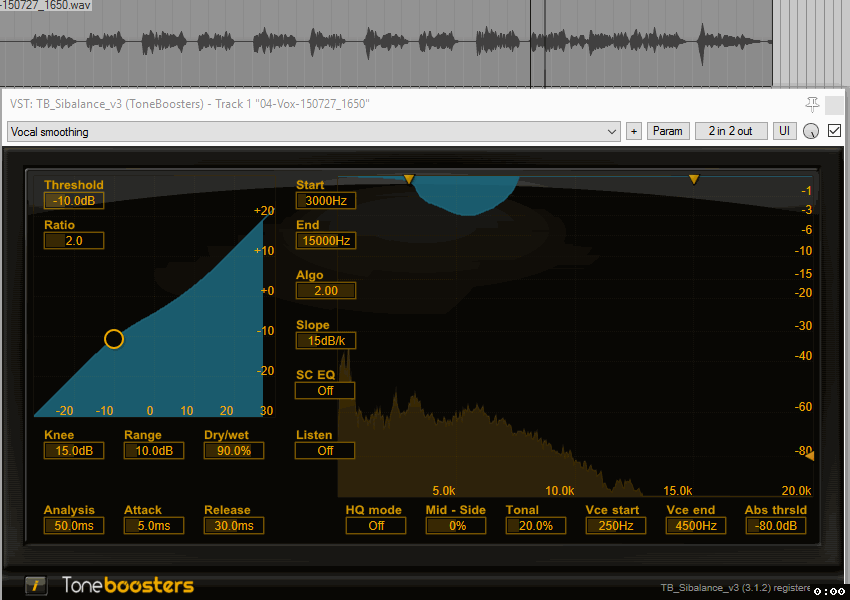The image size is (850, 600).
Task: Select the Knee 15.0dB field
Action: pyautogui.click(x=74, y=451)
